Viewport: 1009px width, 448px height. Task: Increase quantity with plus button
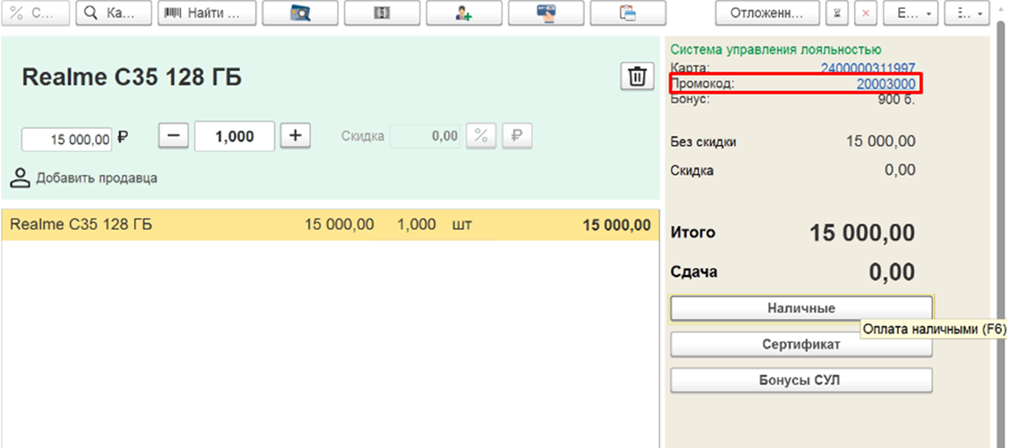point(295,136)
